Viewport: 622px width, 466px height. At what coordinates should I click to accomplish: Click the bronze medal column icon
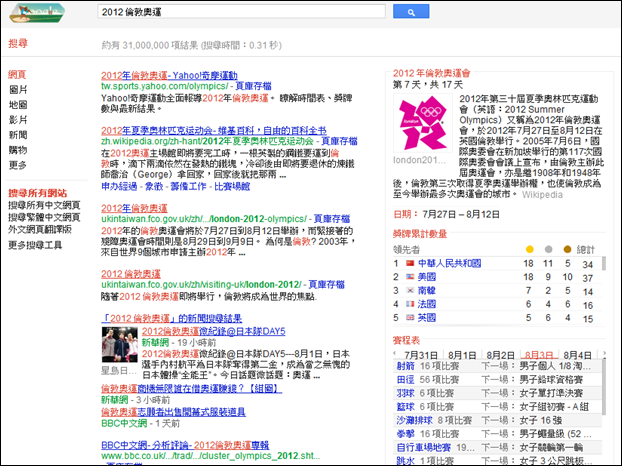[568, 249]
